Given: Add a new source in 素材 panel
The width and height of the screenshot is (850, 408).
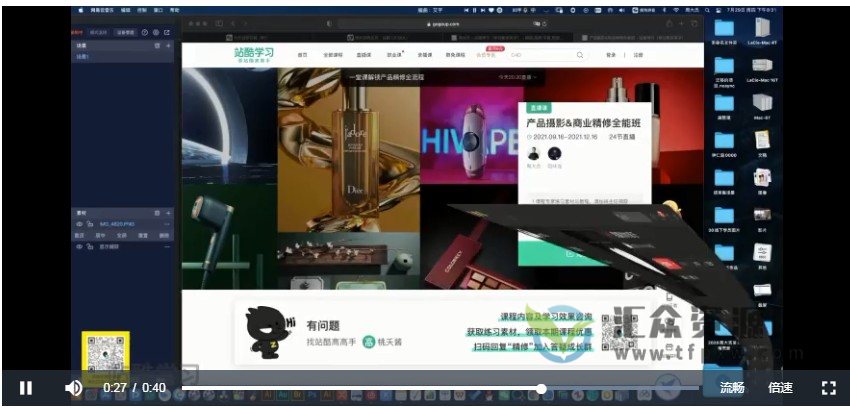Looking at the screenshot, I should 168,213.
